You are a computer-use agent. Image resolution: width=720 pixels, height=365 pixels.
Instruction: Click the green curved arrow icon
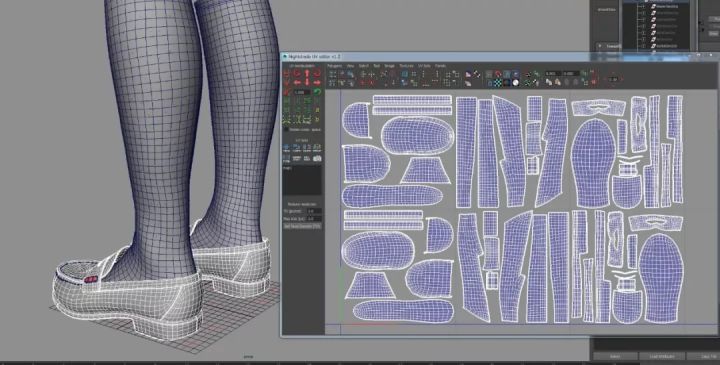(x=317, y=91)
